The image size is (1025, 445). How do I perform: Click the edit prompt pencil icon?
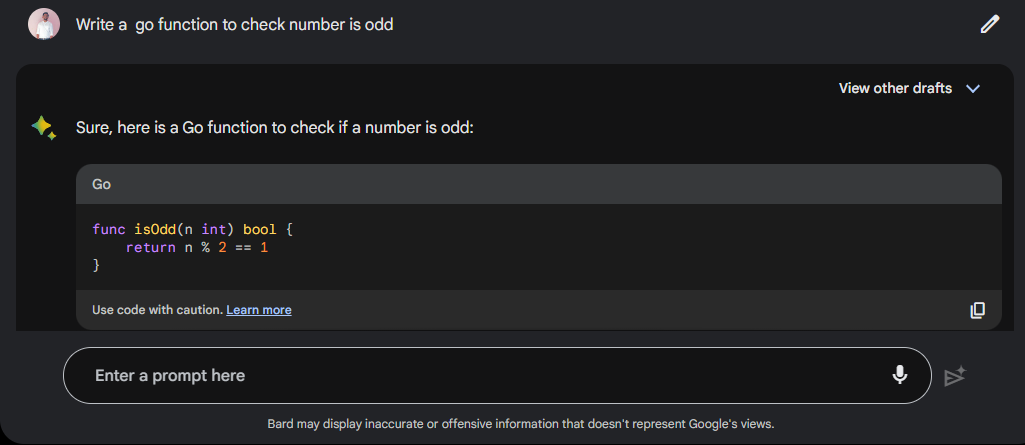990,24
